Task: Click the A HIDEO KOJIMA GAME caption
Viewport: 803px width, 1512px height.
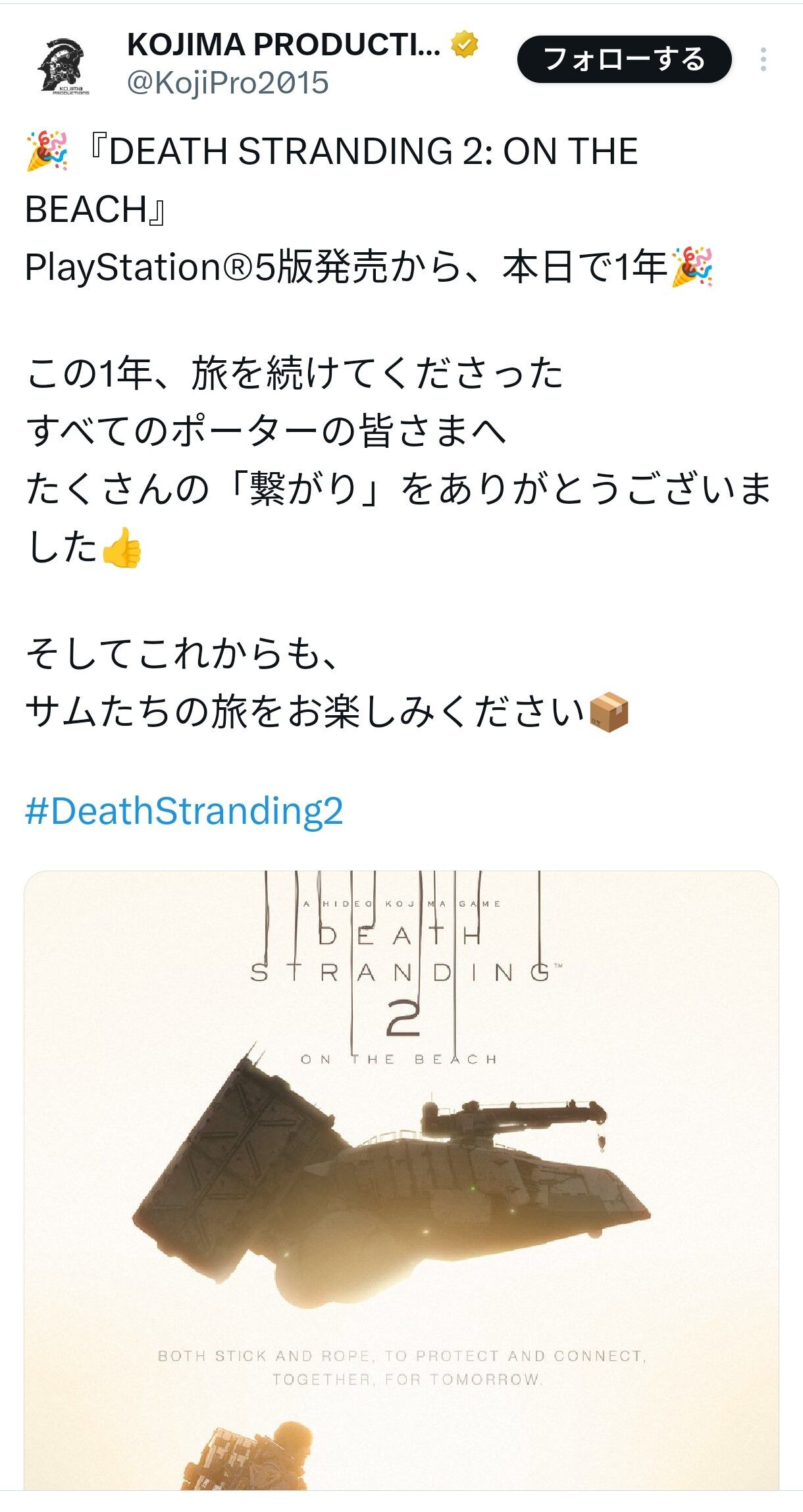Action: click(x=401, y=904)
